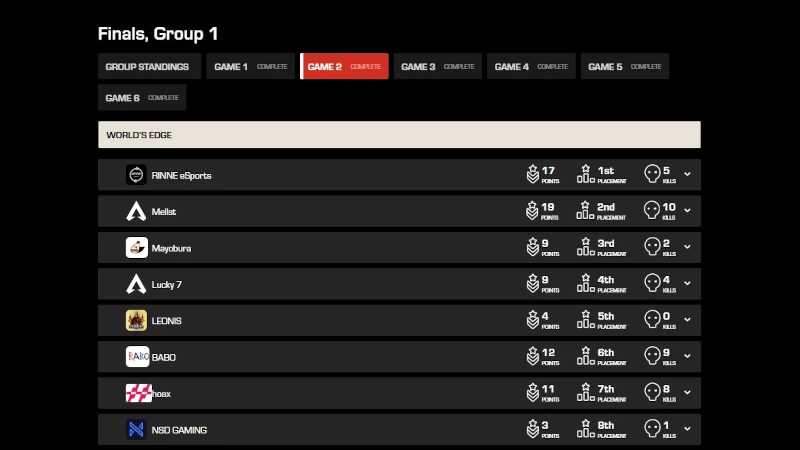The image size is (800, 450).
Task: Click the Lucky 7 Apex logo icon
Action: [x=136, y=284]
